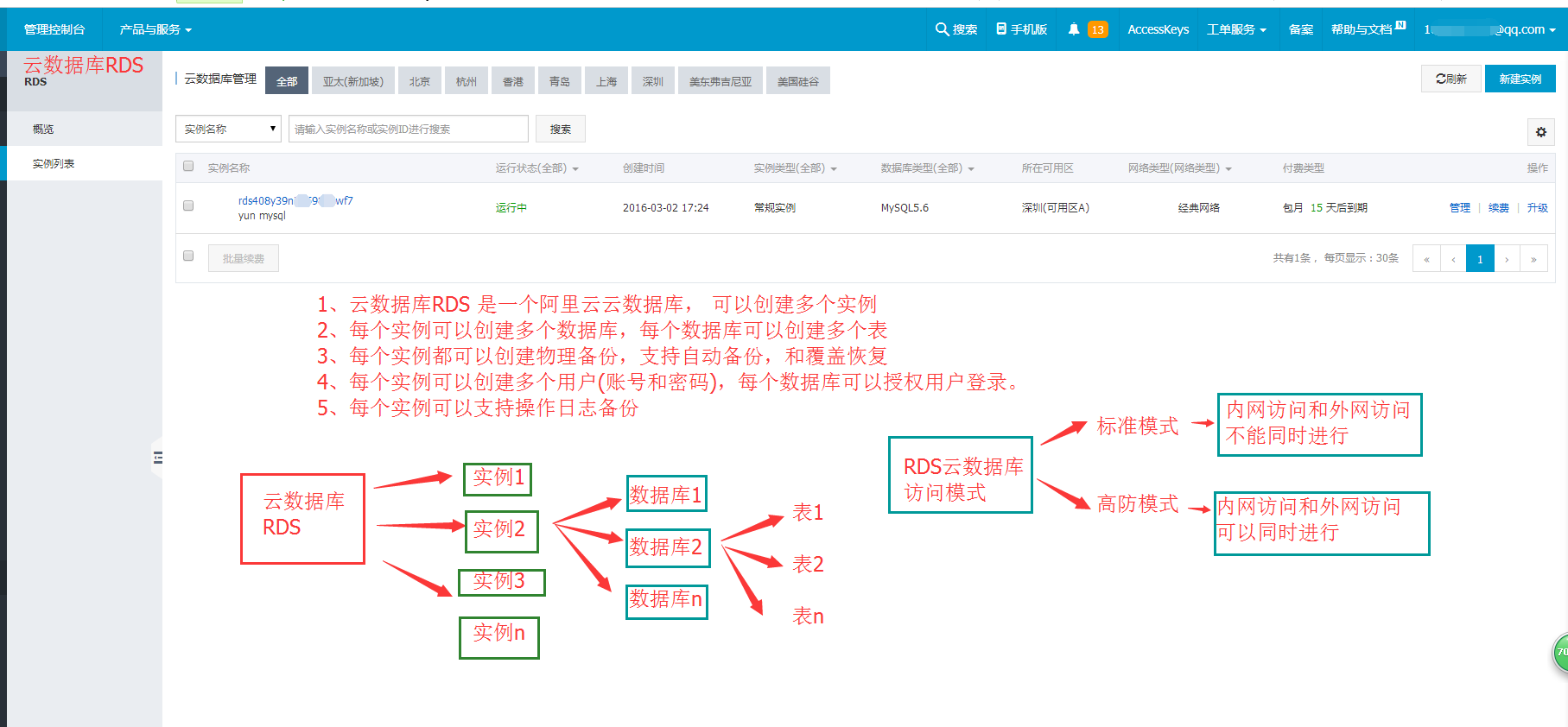This screenshot has height=727, width=1568.
Task: Click the 2016-03-02 17:24 creation time cell
Action: coord(666,208)
